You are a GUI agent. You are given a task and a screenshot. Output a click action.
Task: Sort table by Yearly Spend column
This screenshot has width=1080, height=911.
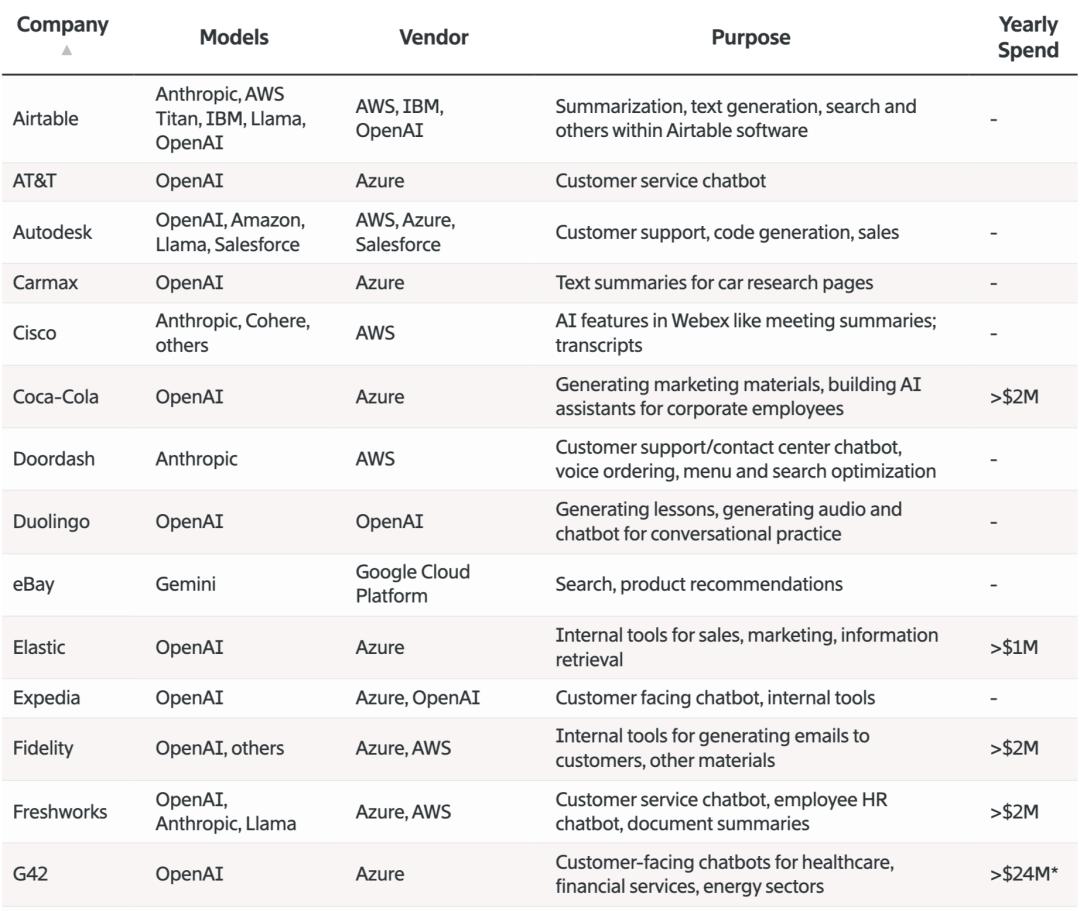click(x=1027, y=37)
